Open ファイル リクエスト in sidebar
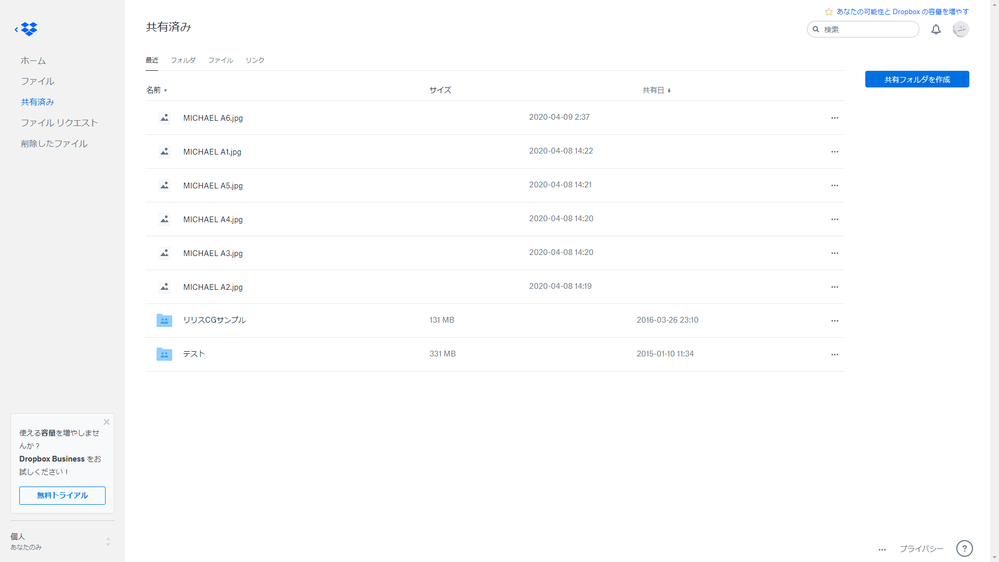Image resolution: width=999 pixels, height=562 pixels. click(x=59, y=122)
